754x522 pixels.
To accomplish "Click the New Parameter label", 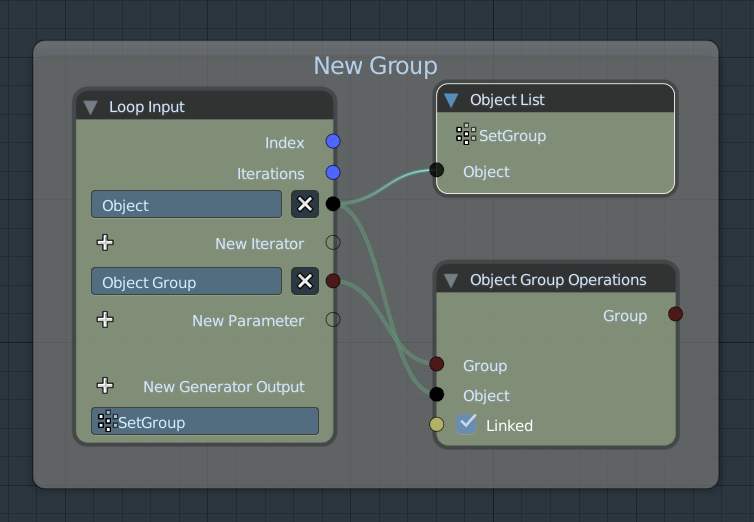I will point(248,321).
